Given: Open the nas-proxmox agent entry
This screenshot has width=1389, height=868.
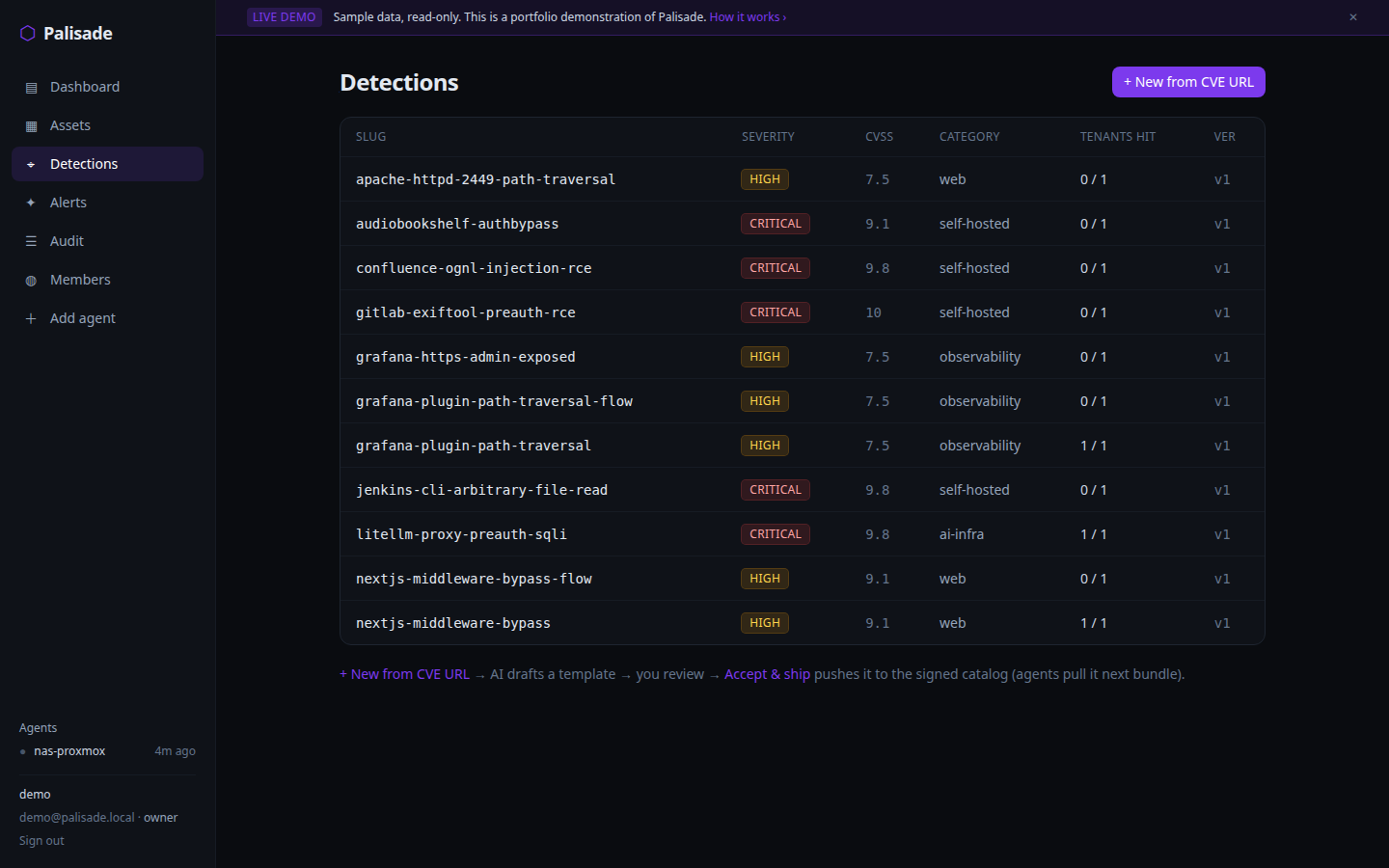Looking at the screenshot, I should point(107,751).
